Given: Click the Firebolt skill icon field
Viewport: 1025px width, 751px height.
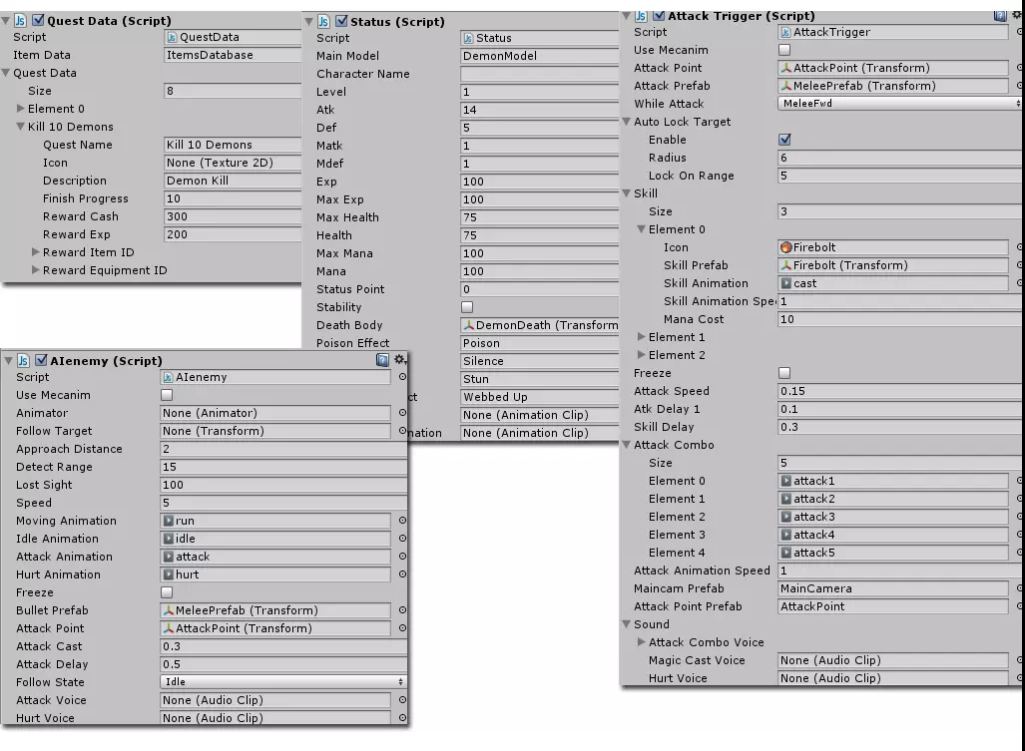Looking at the screenshot, I should 893,247.
